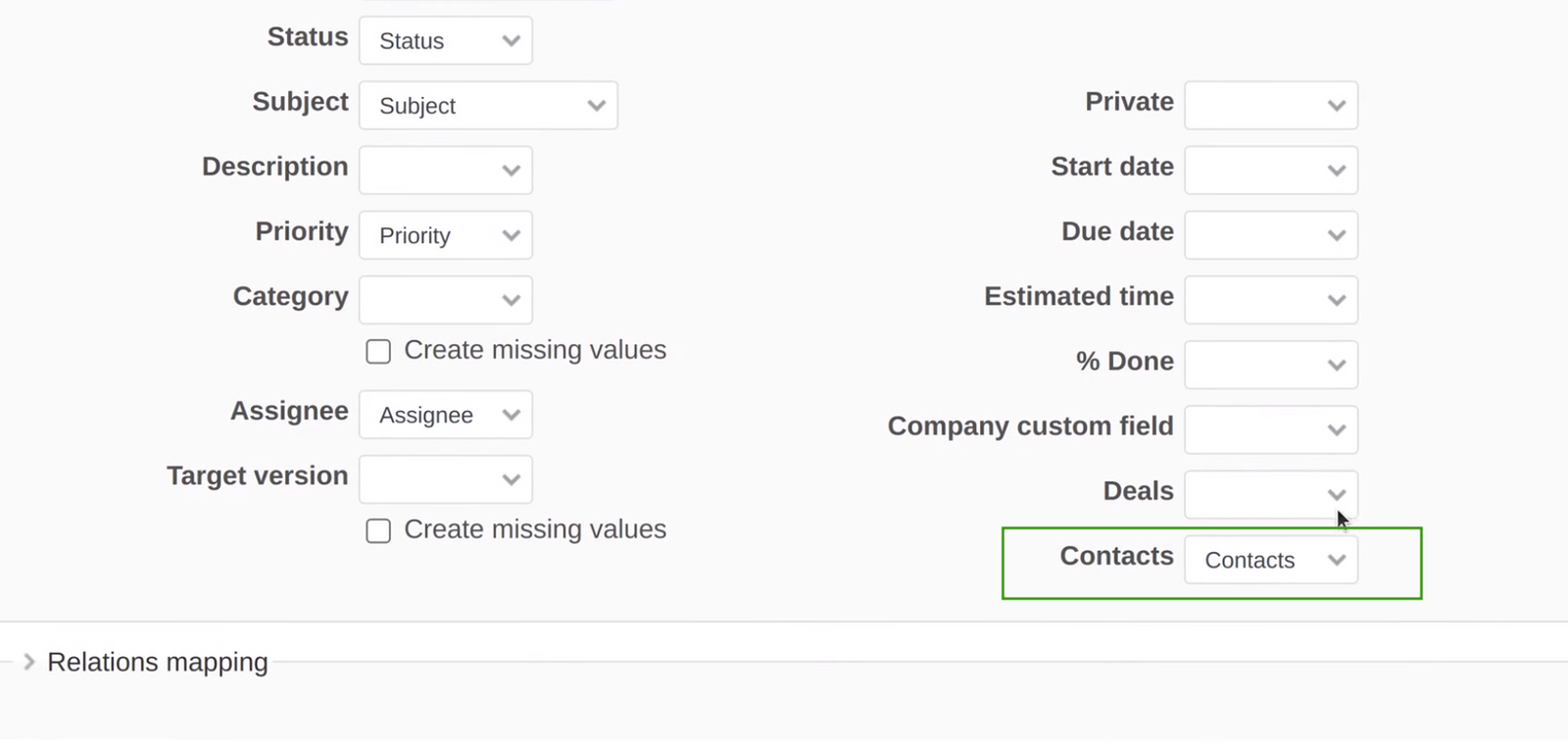Open the Private field dropdown

pos(1271,105)
